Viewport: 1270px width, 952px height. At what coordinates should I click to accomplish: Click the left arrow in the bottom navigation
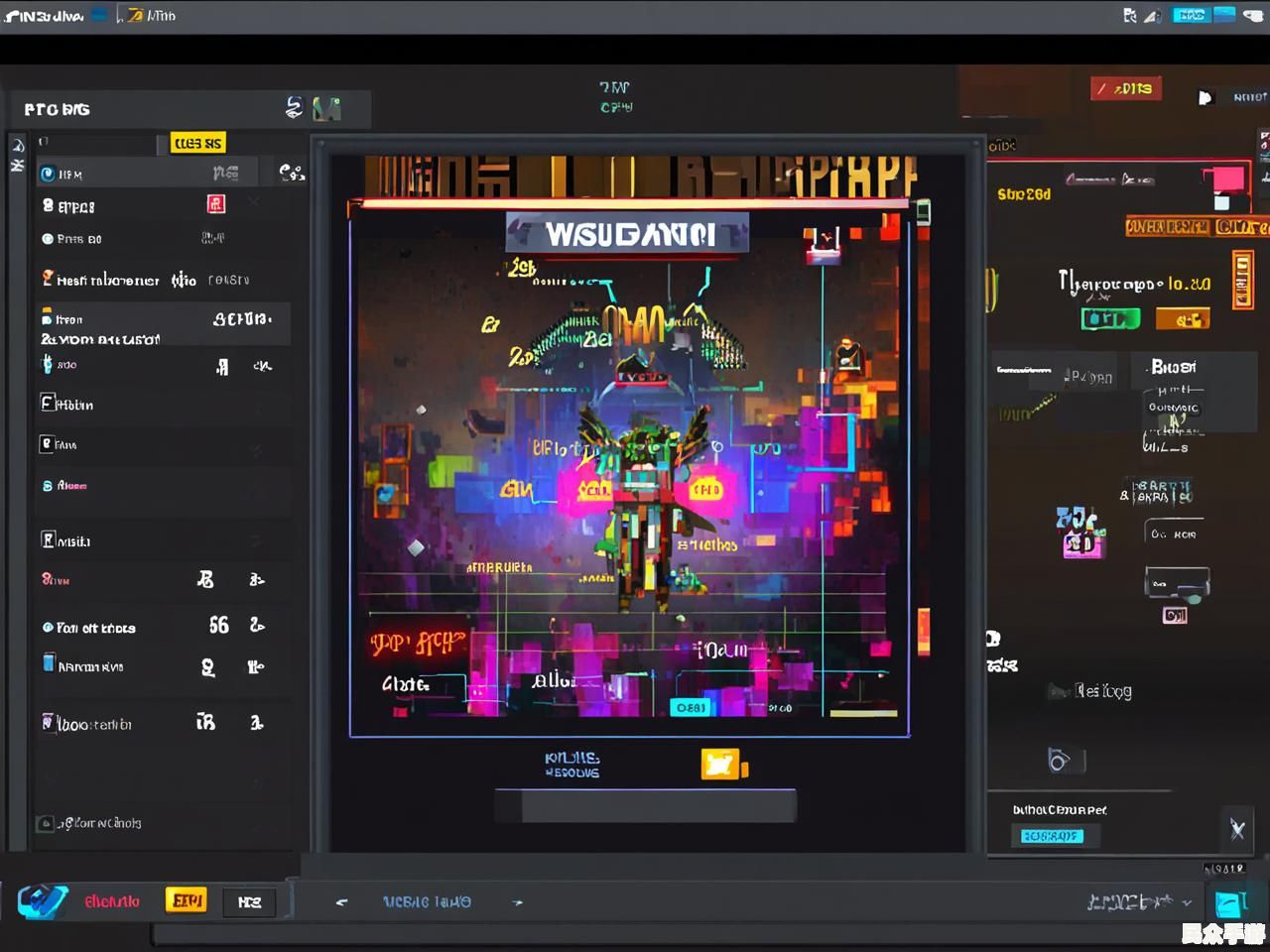pos(342,902)
